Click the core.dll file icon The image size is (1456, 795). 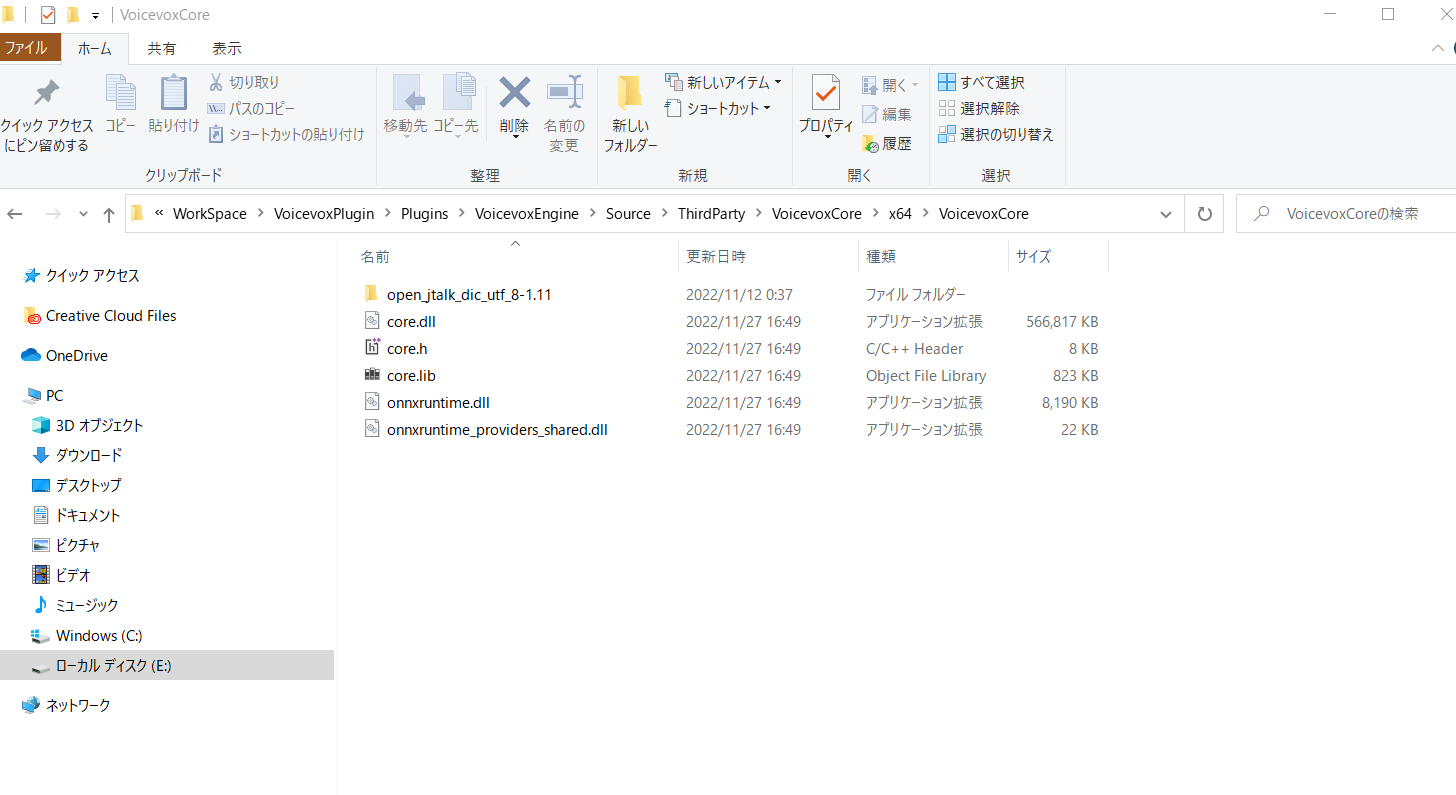372,322
